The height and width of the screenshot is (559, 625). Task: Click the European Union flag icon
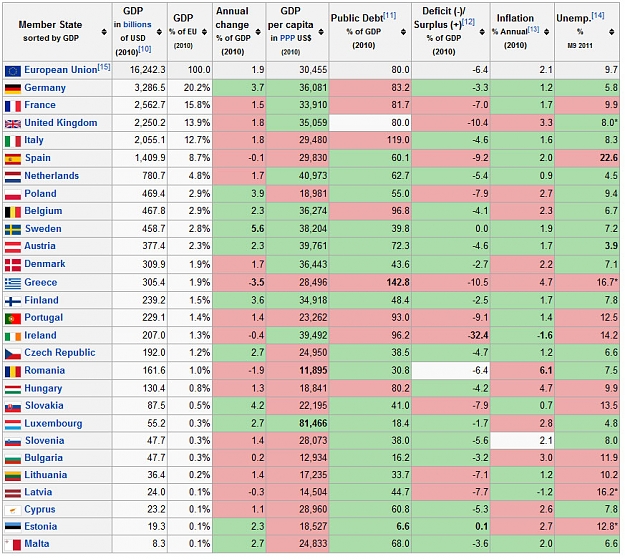[13, 71]
